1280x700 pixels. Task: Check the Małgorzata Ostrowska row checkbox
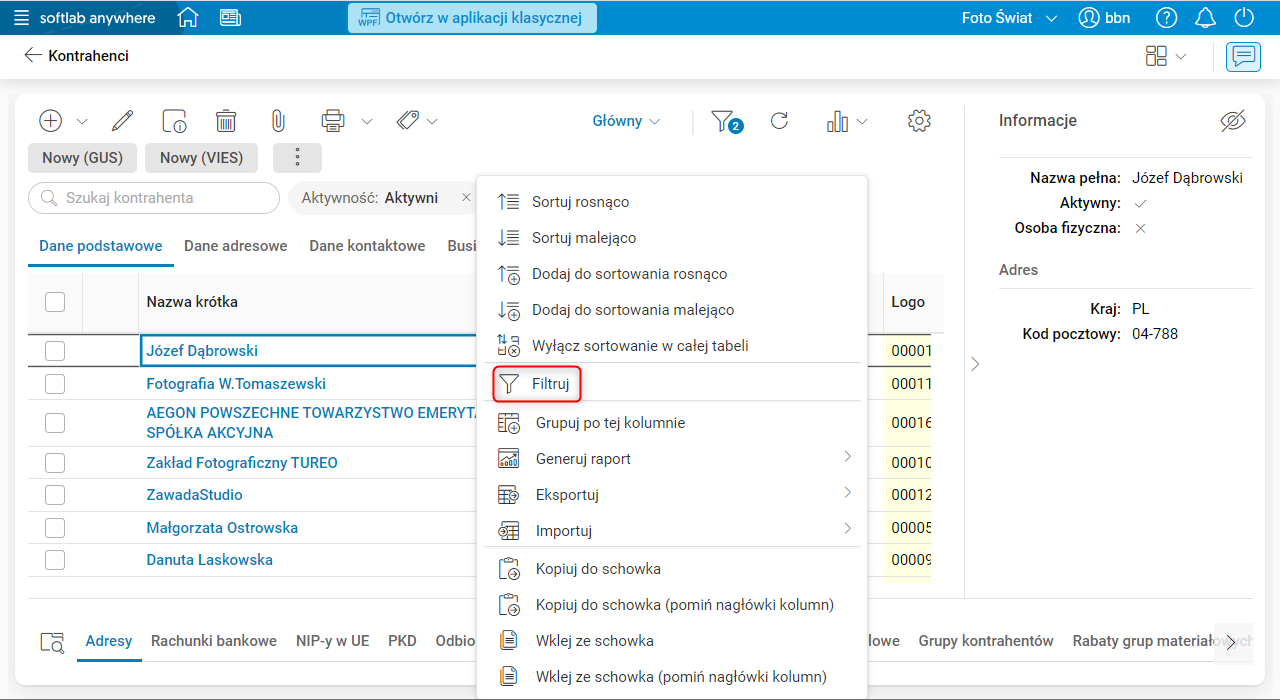point(55,528)
